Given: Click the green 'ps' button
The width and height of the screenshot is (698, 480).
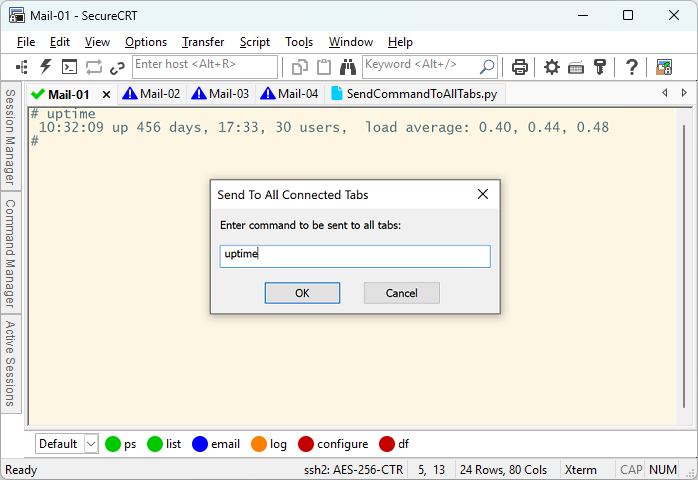Looking at the screenshot, I should (x=121, y=444).
